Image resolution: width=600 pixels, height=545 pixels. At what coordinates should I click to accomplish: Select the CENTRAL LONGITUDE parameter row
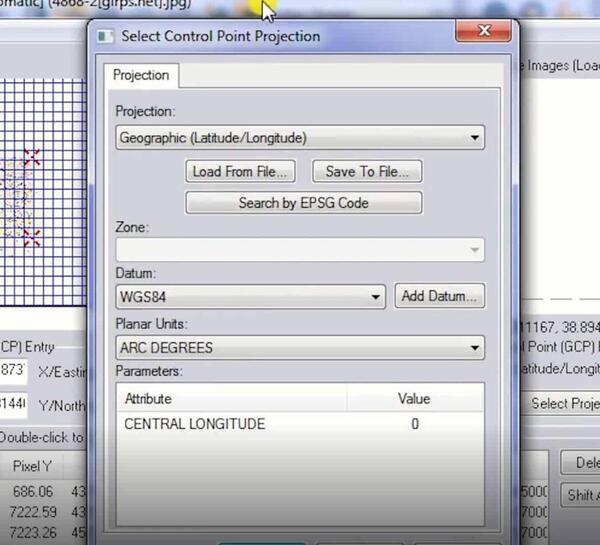pos(300,424)
